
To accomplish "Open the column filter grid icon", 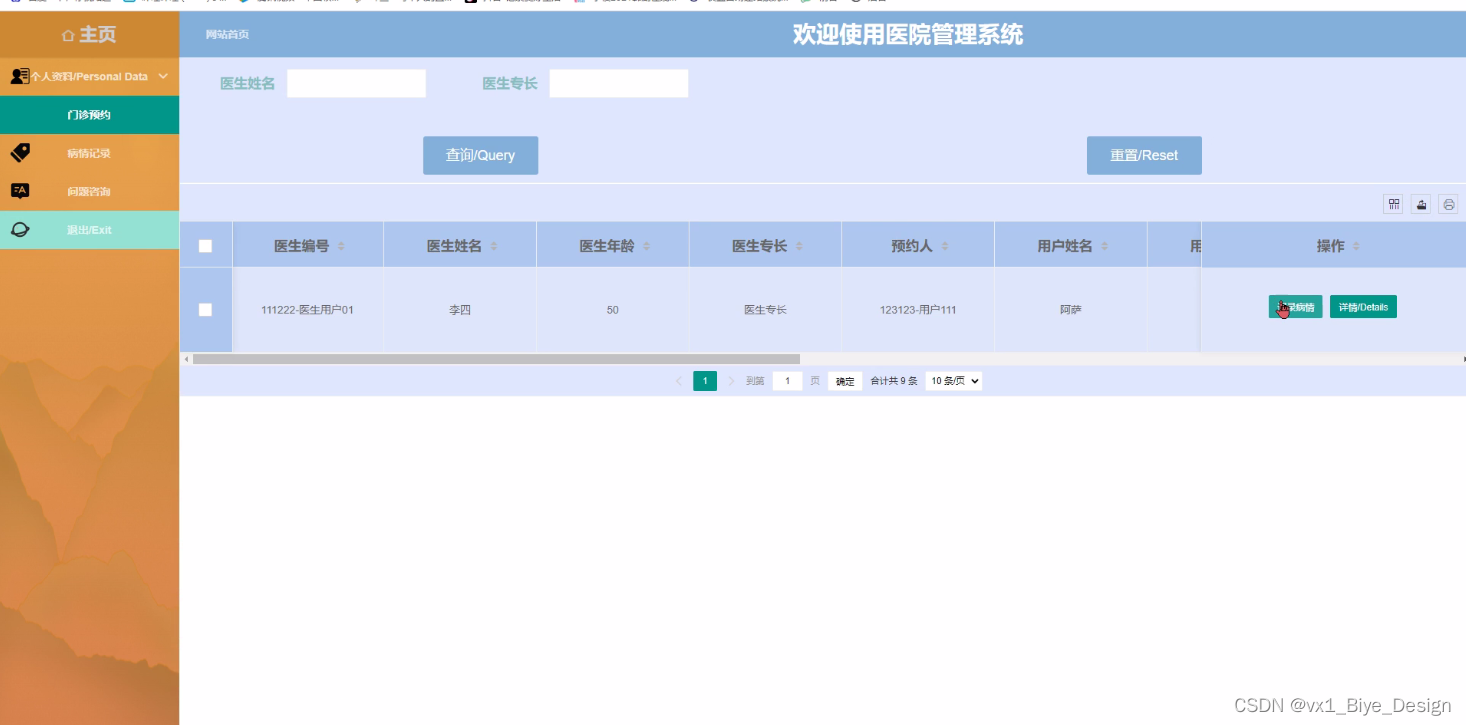I will point(1393,204).
